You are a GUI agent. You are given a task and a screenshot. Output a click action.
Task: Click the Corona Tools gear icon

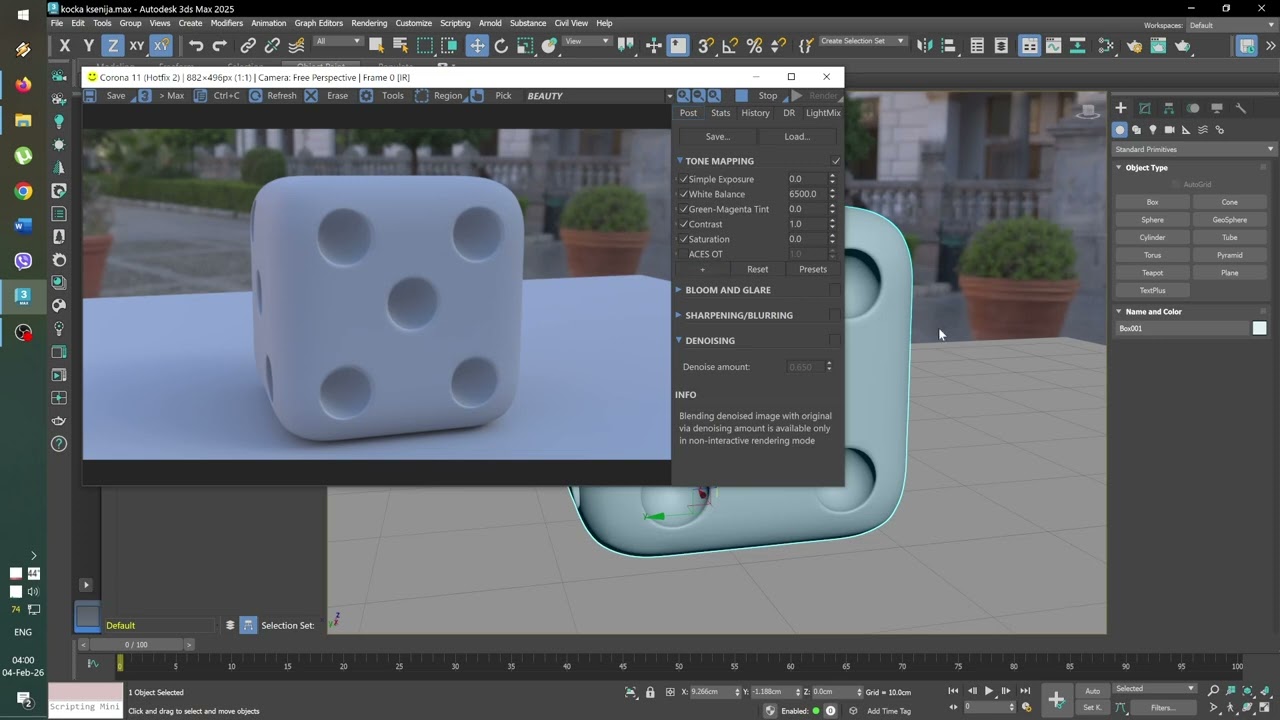(366, 95)
